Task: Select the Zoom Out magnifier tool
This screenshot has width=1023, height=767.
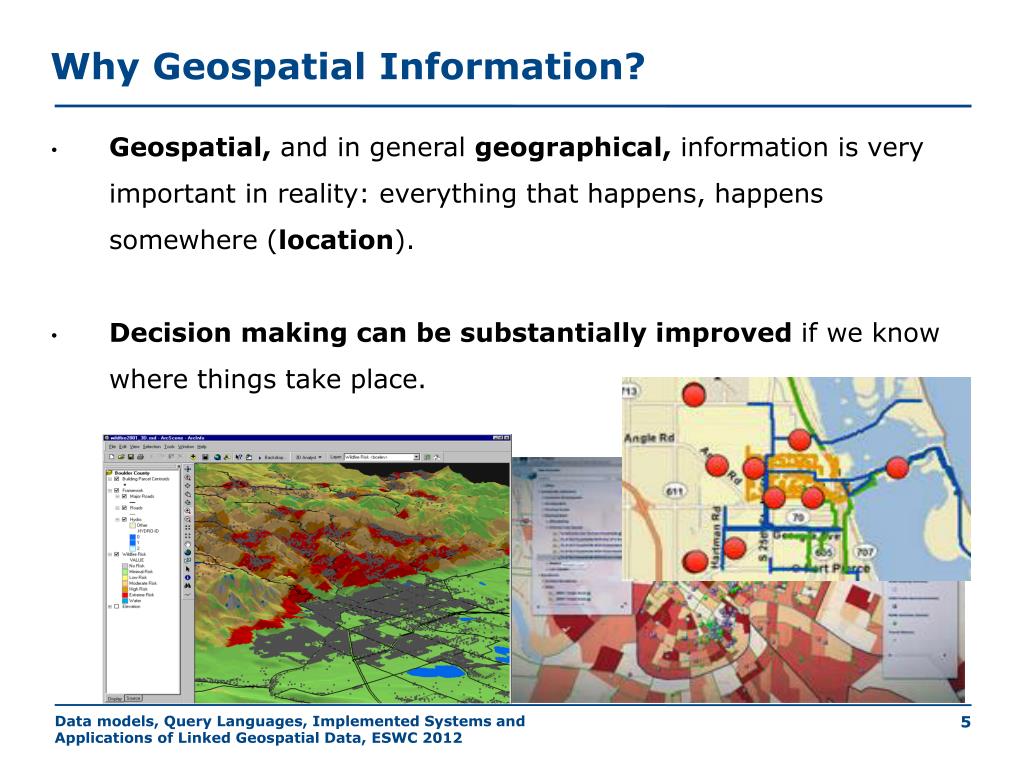Action: coord(188,519)
